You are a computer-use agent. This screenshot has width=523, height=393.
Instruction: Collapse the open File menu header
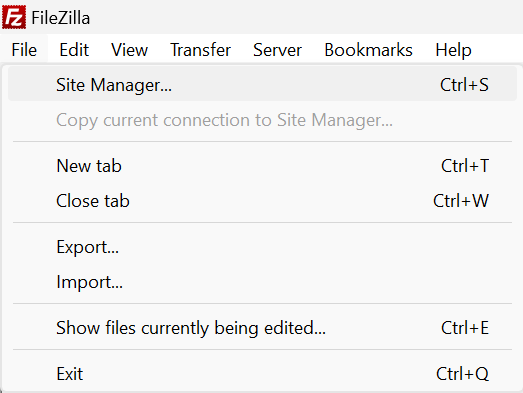coord(24,50)
